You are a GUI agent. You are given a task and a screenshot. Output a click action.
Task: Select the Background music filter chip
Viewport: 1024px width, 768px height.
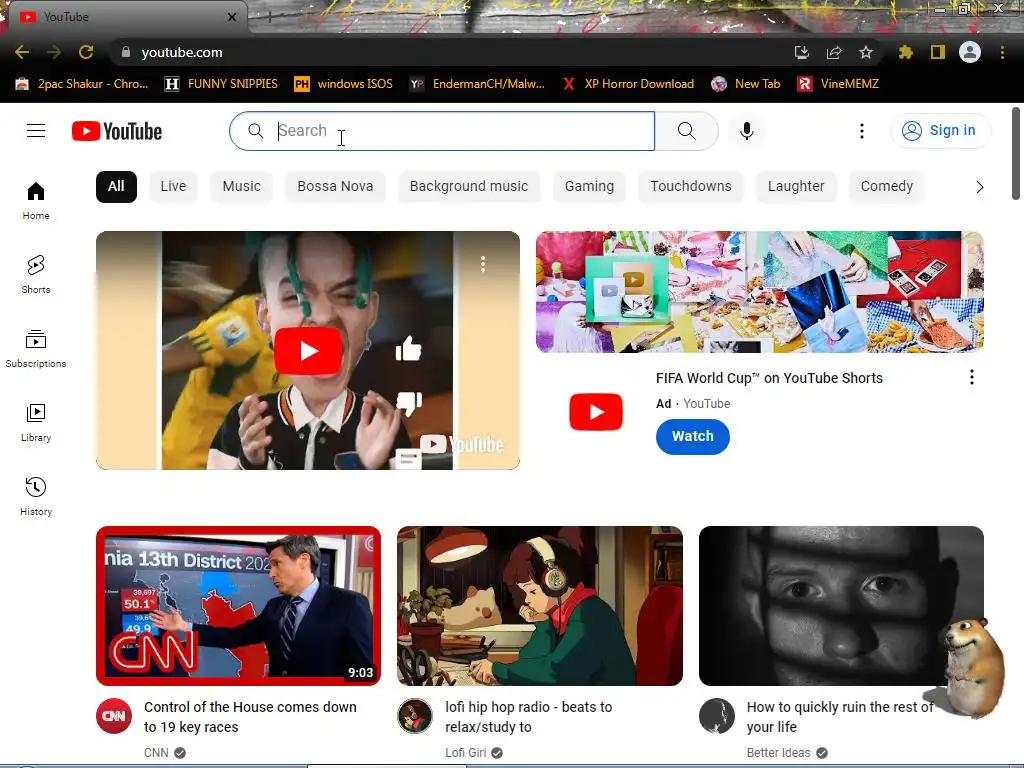pyautogui.click(x=469, y=187)
